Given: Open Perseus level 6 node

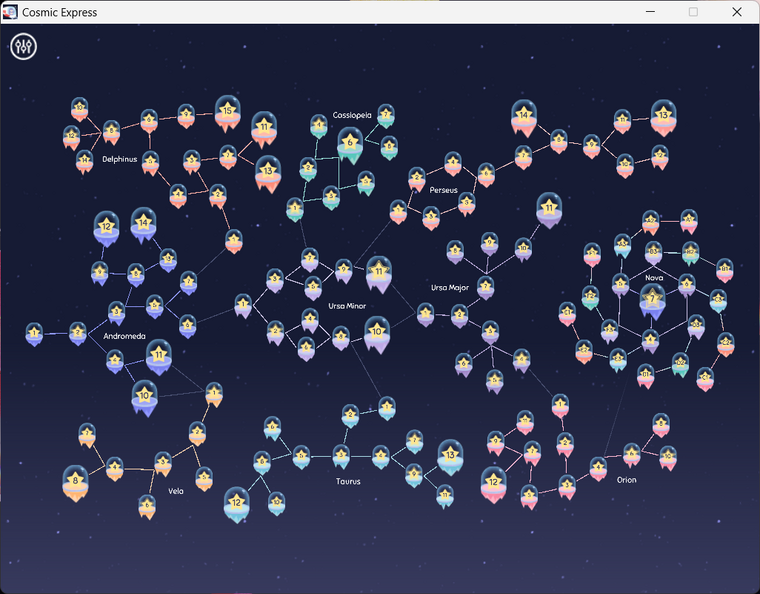Looking at the screenshot, I should [486, 175].
